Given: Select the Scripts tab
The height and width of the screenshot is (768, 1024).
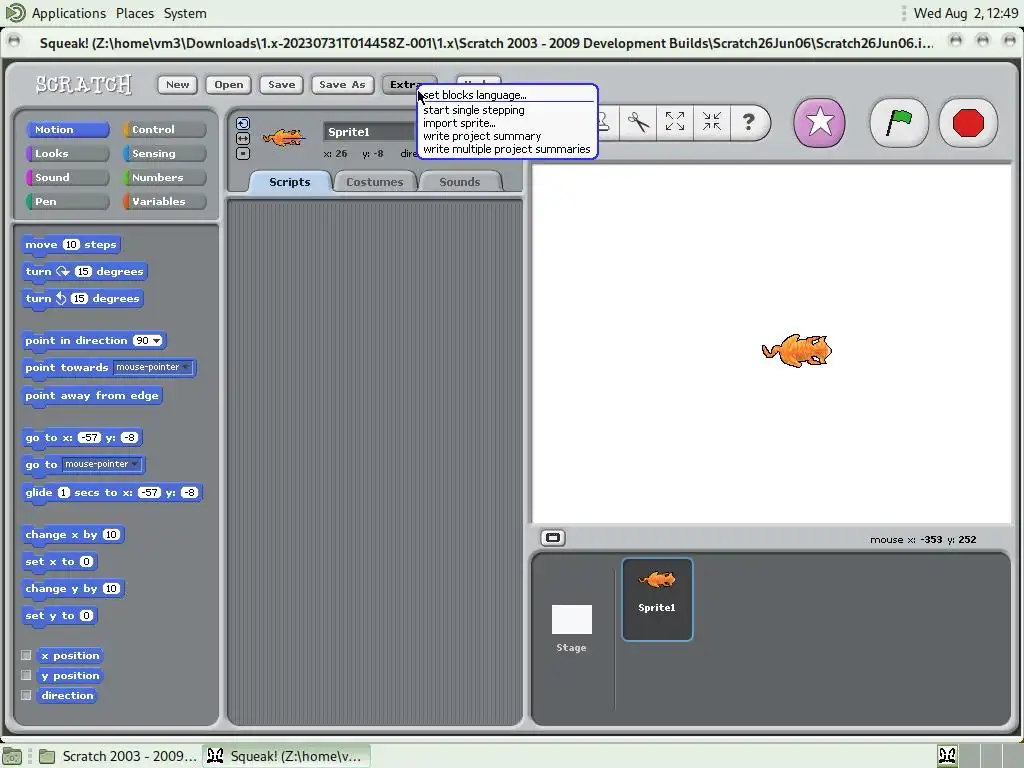Looking at the screenshot, I should pos(289,182).
